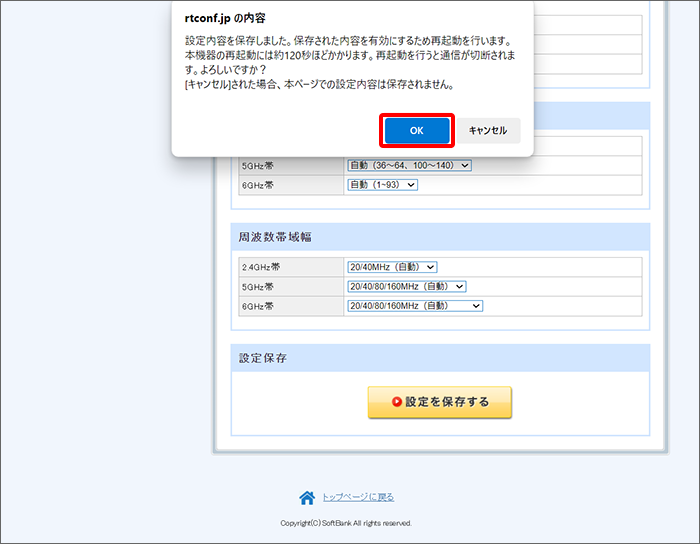Click the 周波数帯域幅 section header

coord(275,237)
